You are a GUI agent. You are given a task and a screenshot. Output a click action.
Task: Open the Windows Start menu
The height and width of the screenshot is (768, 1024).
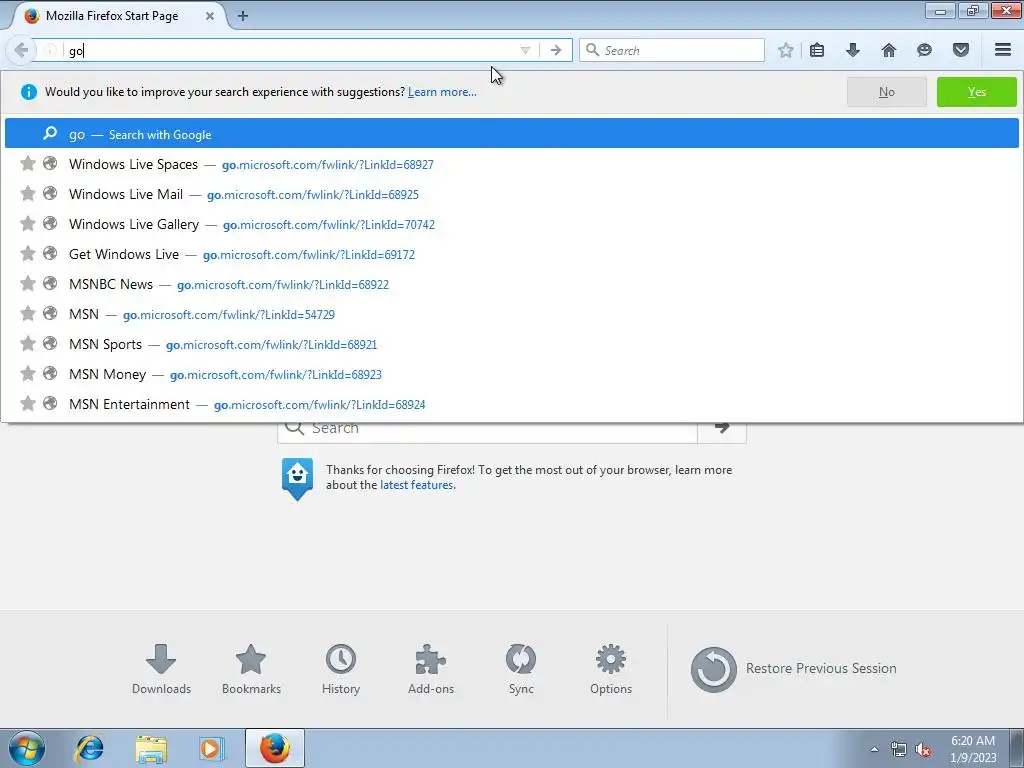point(27,748)
